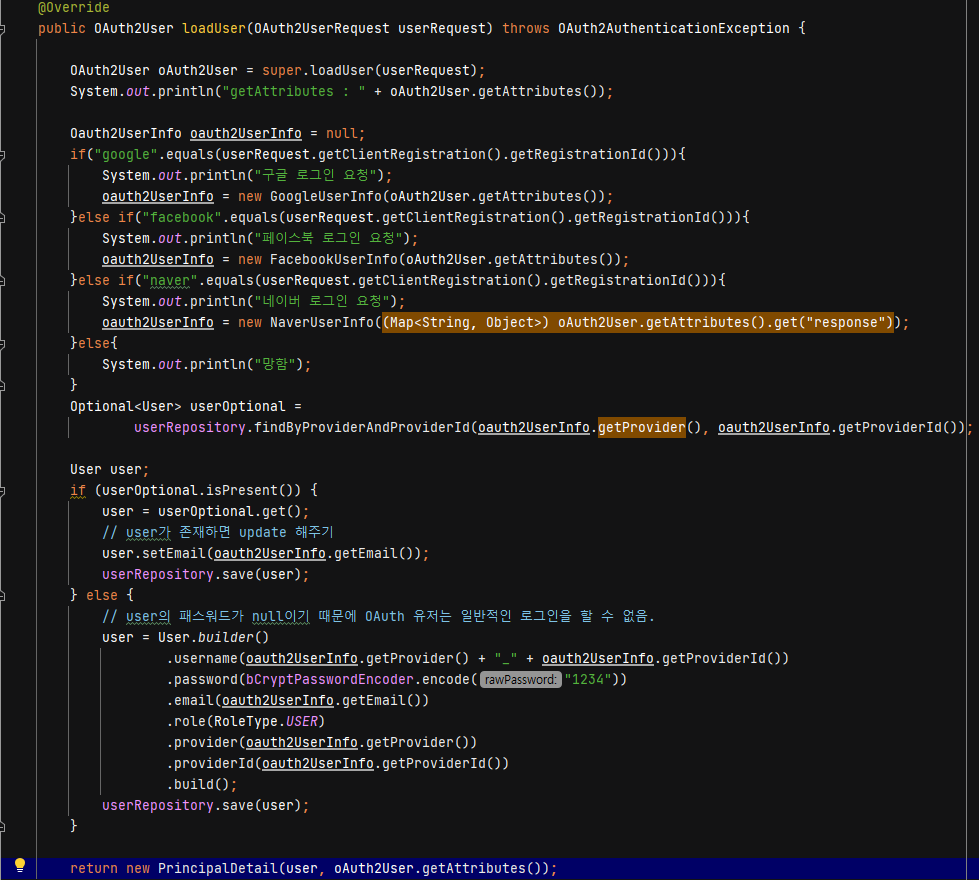Click the OAuth2UserRequest parameter type
This screenshot has width=979, height=880.
[x=322, y=28]
